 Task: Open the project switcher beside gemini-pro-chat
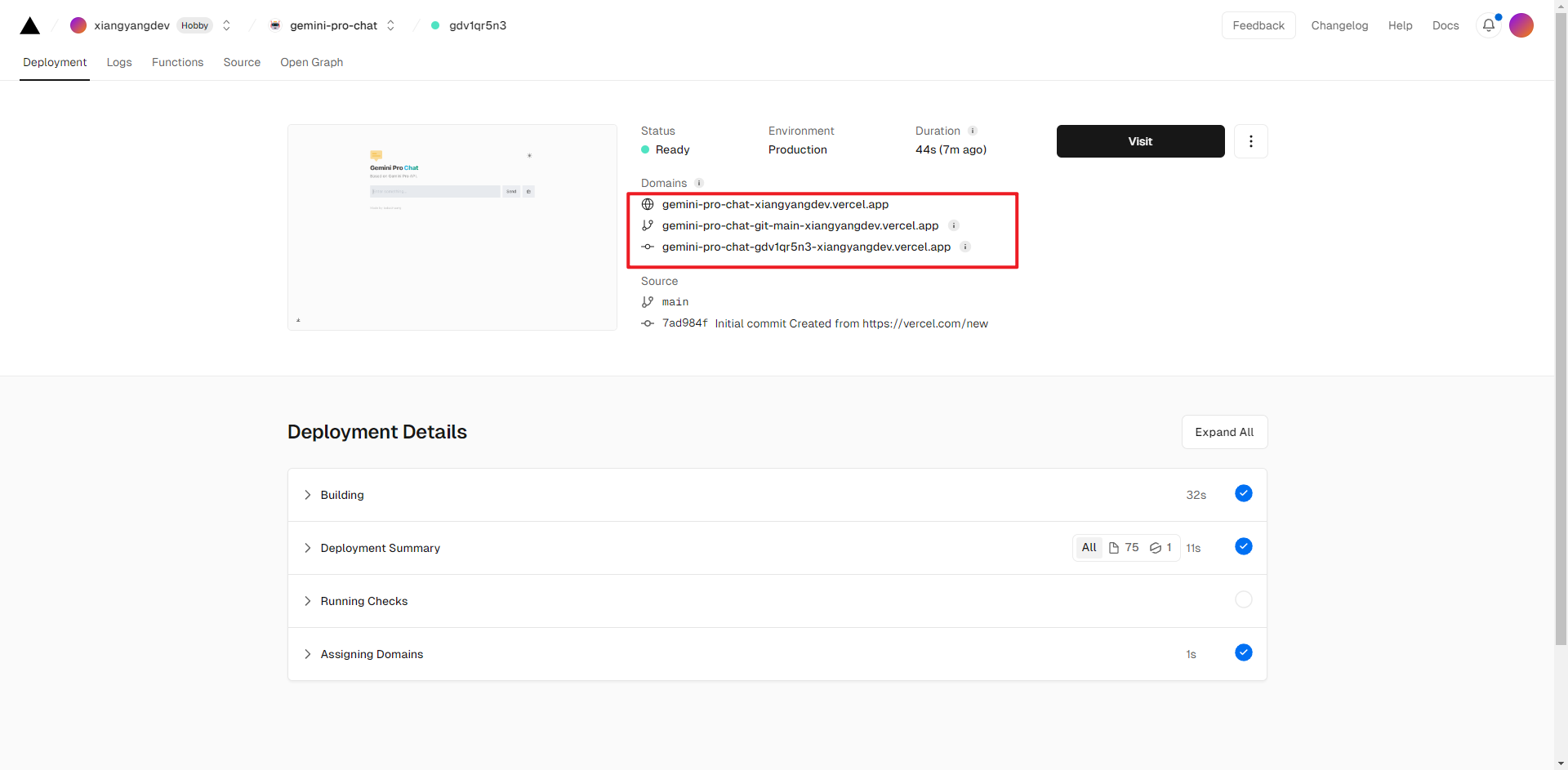391,25
